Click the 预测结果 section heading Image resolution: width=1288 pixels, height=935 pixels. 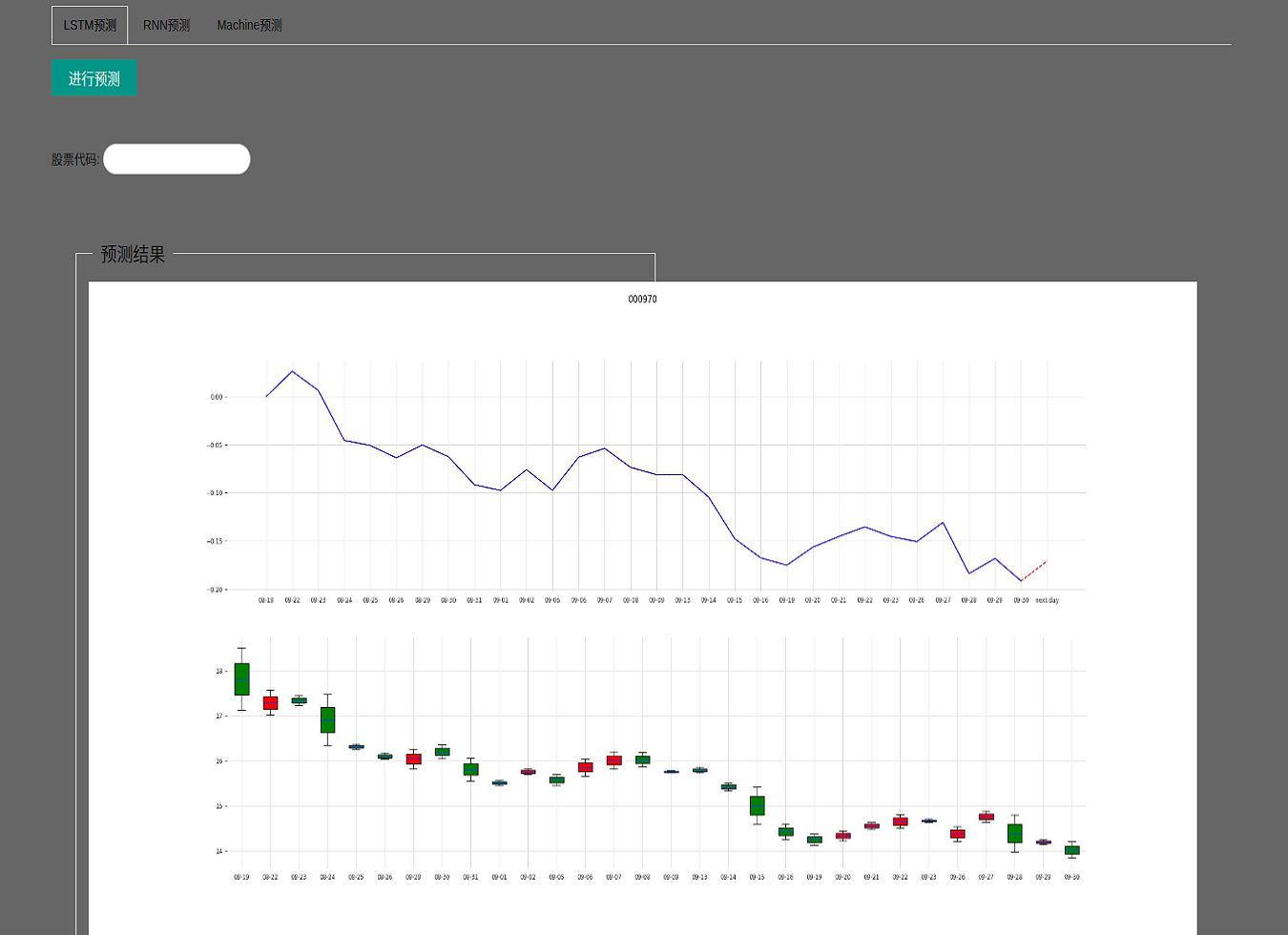tap(133, 255)
